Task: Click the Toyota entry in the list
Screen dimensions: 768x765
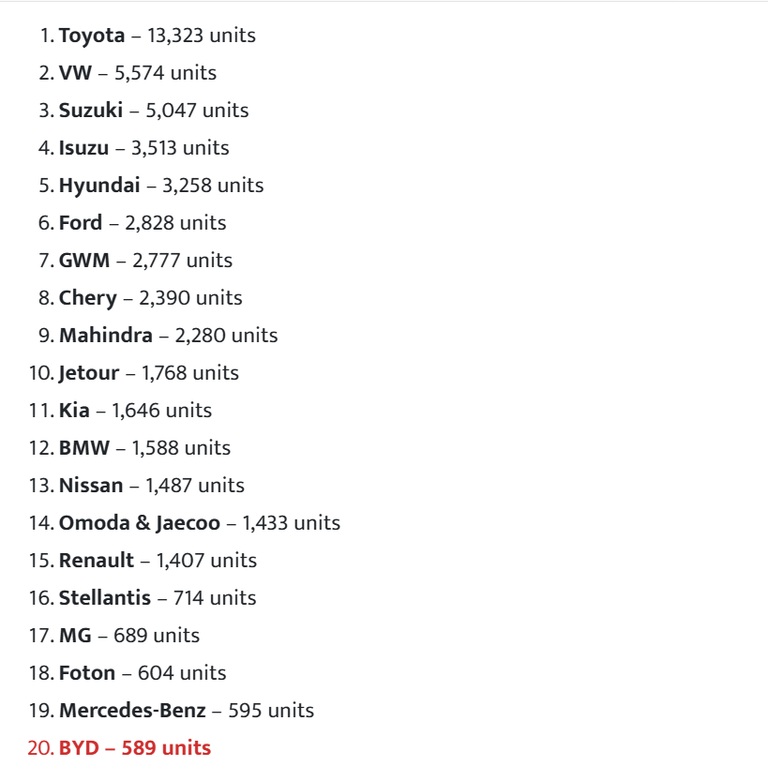Action: [92, 36]
